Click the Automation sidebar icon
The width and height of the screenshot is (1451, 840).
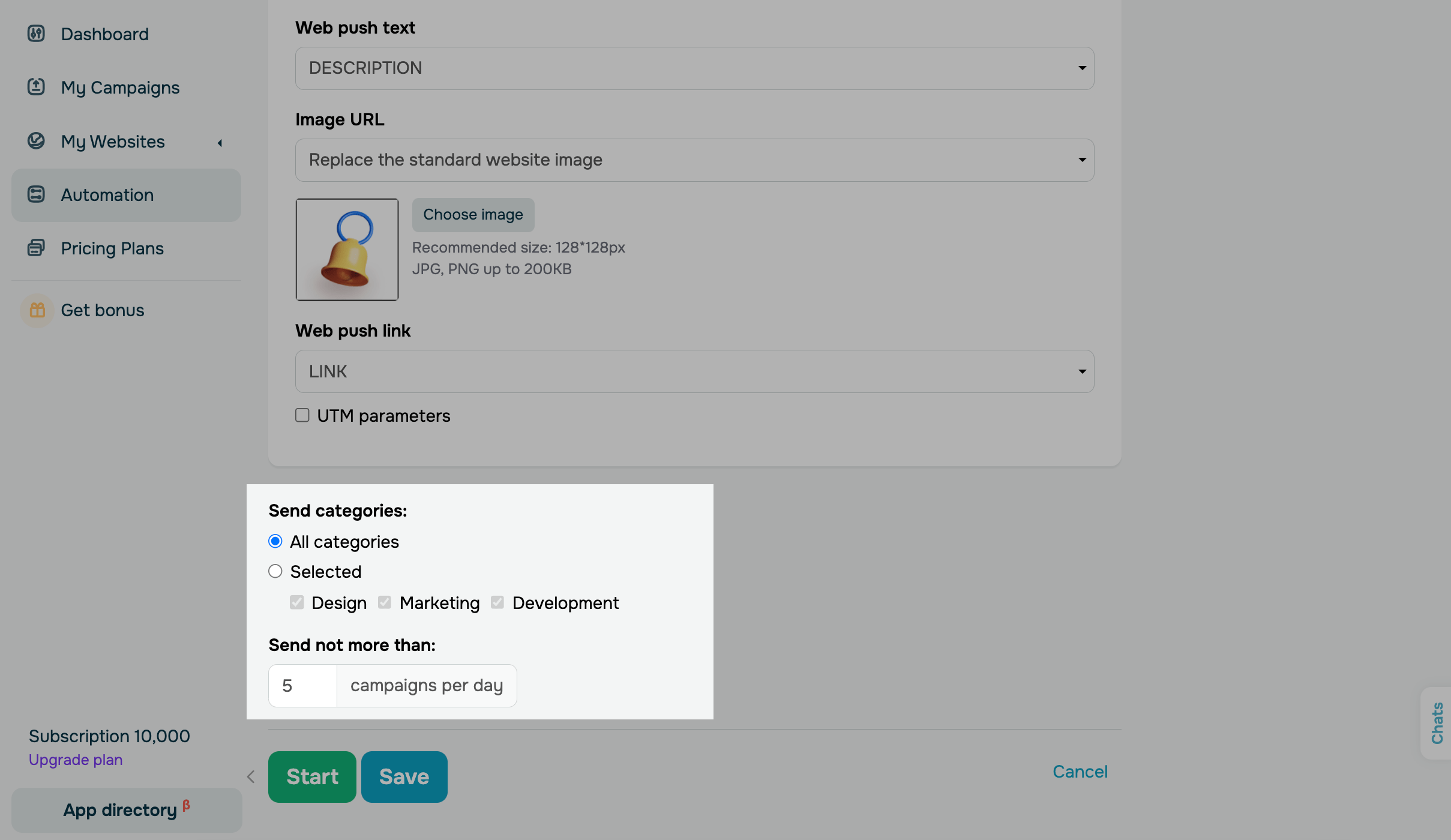click(36, 194)
